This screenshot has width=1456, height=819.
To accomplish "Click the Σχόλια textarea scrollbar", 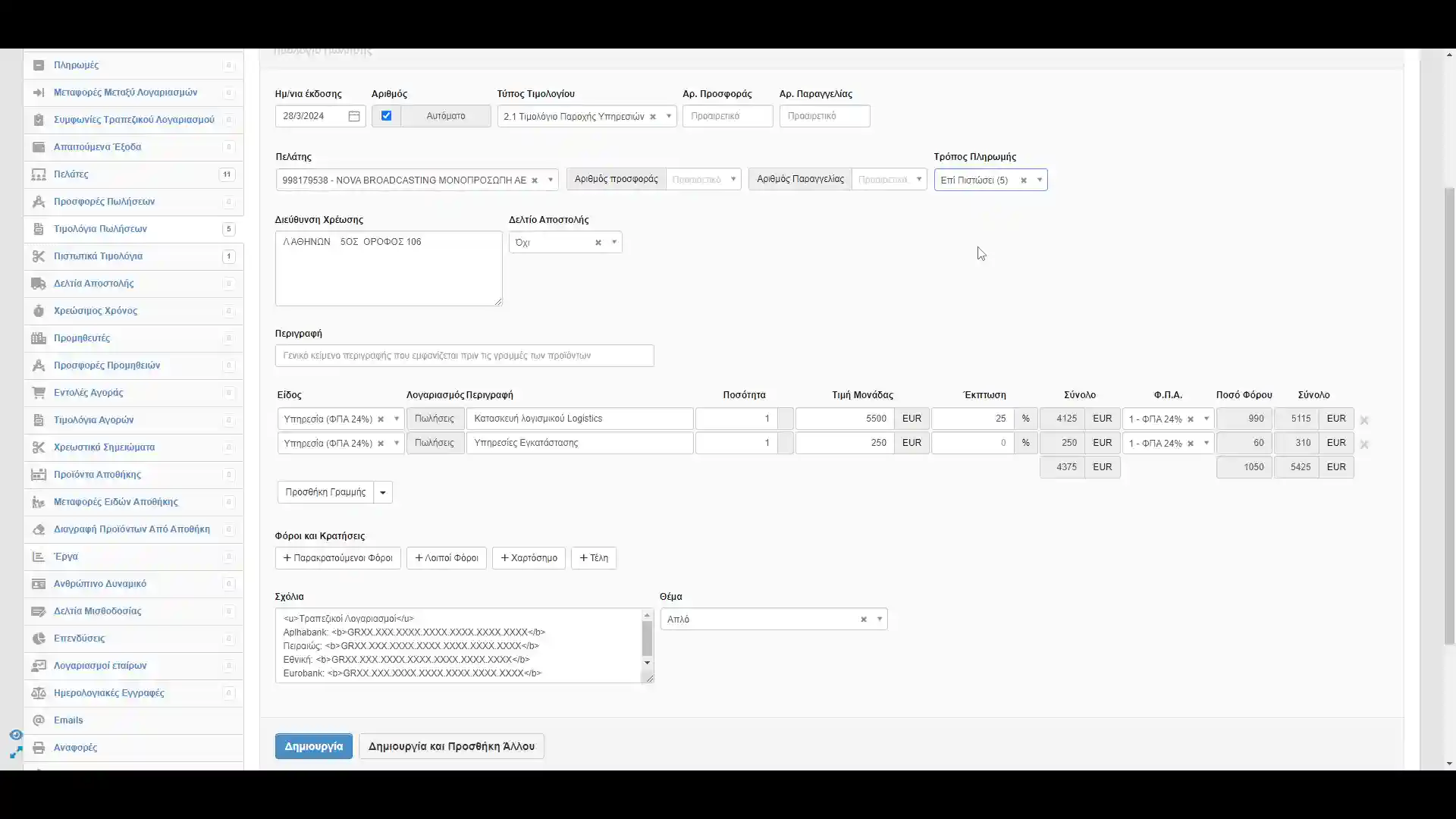I will 647,639.
